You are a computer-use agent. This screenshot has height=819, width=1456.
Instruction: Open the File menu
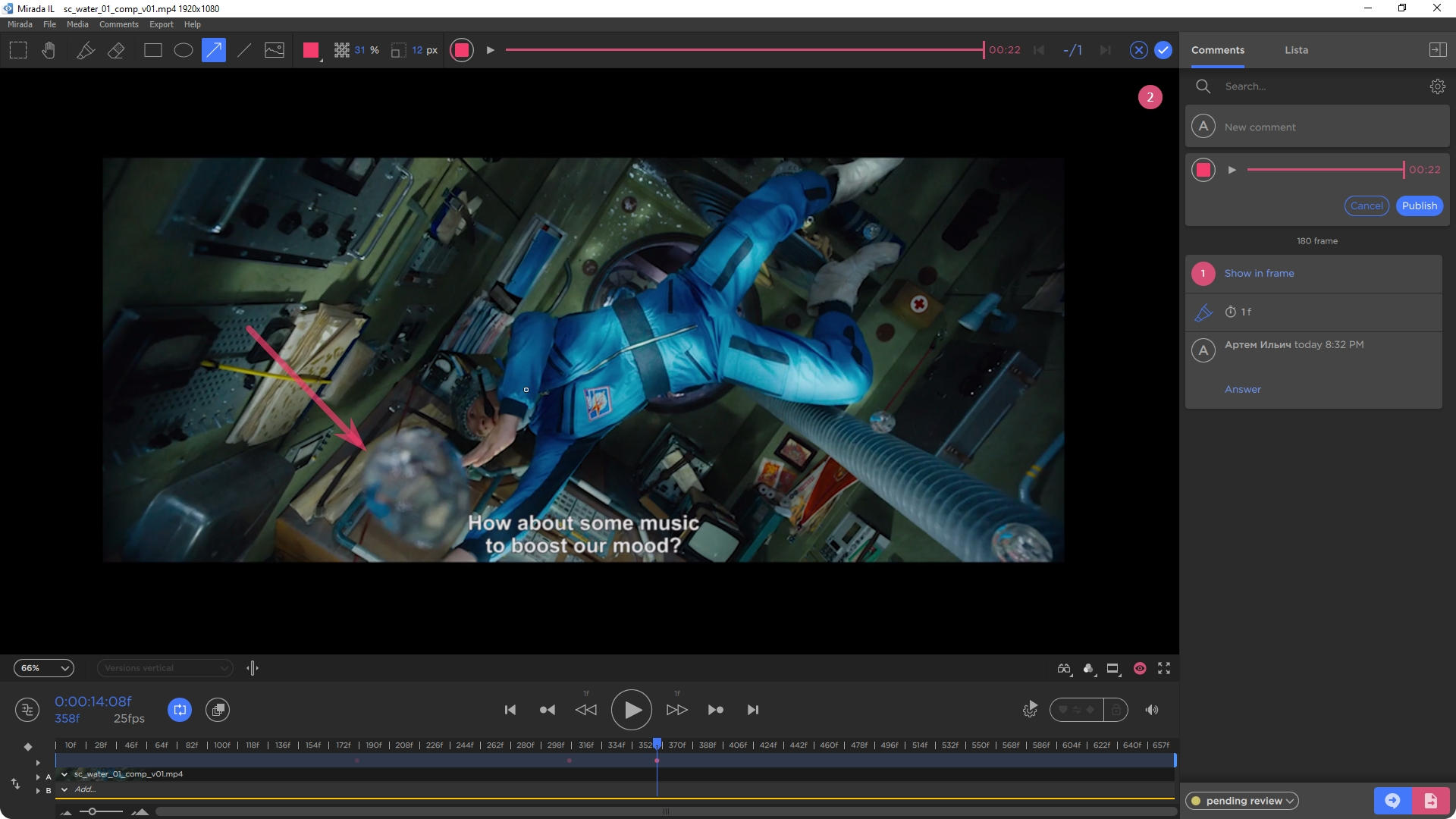tap(49, 24)
